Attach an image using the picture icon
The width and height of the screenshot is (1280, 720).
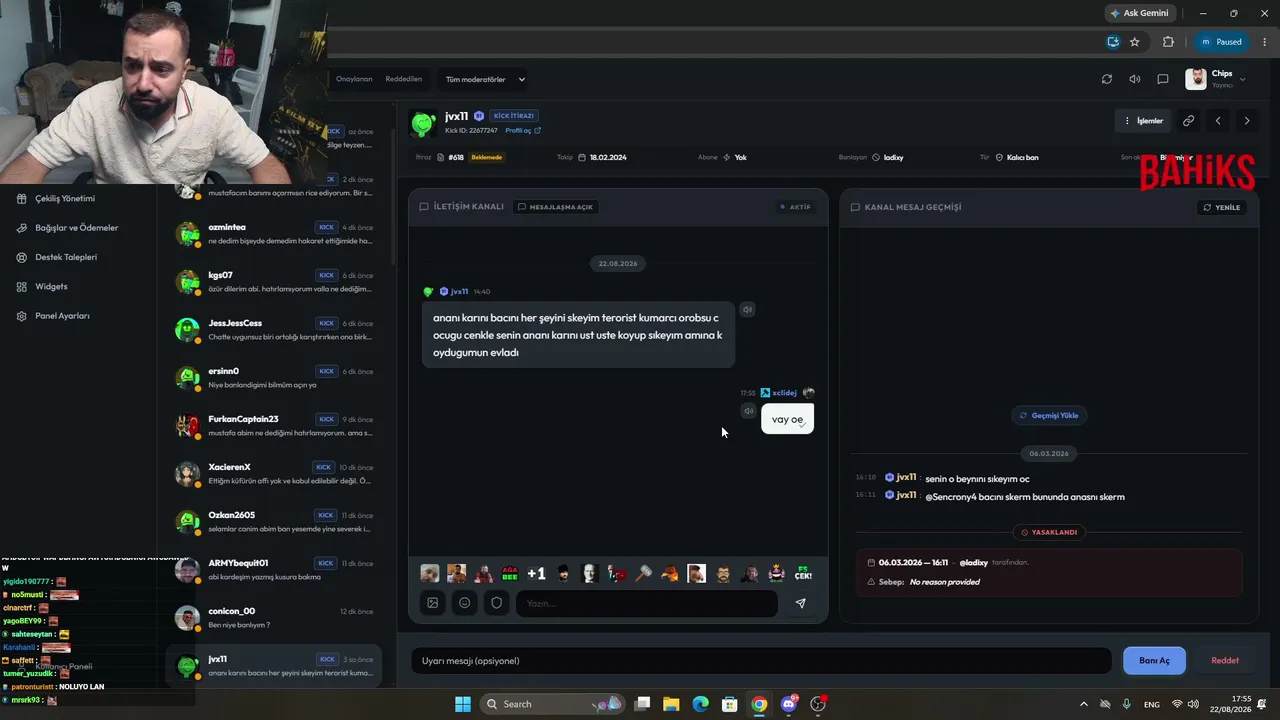pyautogui.click(x=433, y=603)
